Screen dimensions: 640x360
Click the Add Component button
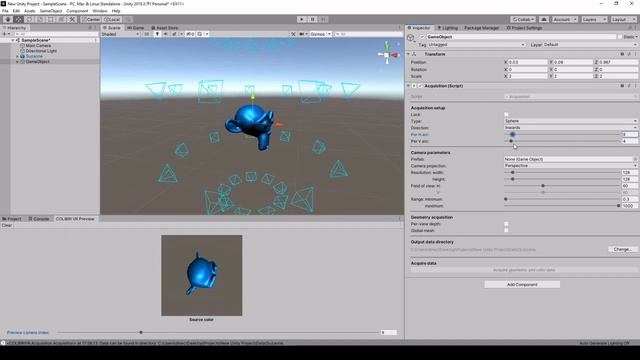tap(522, 284)
